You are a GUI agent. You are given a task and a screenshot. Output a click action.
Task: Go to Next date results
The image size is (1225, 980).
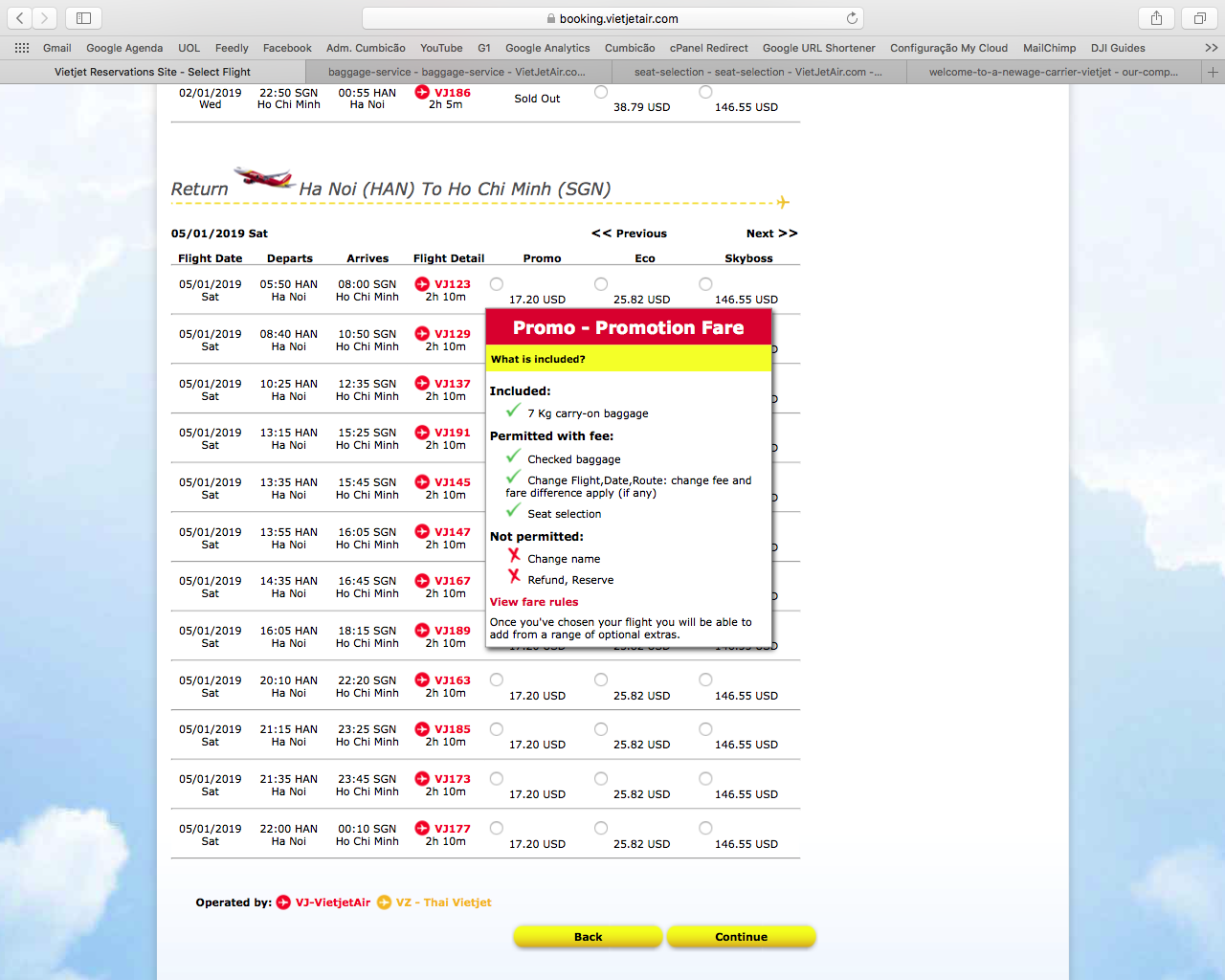coord(771,234)
